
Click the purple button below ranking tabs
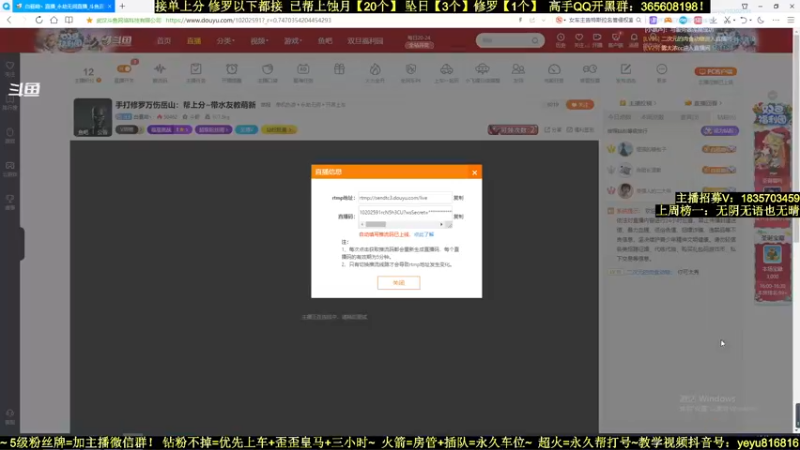click(719, 131)
